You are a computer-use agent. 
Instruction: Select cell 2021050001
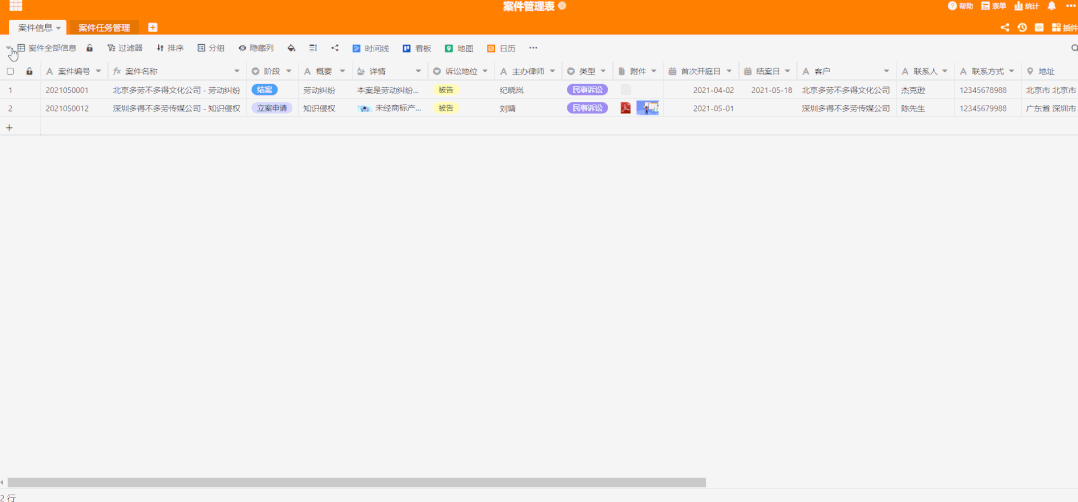pyautogui.click(x=74, y=90)
